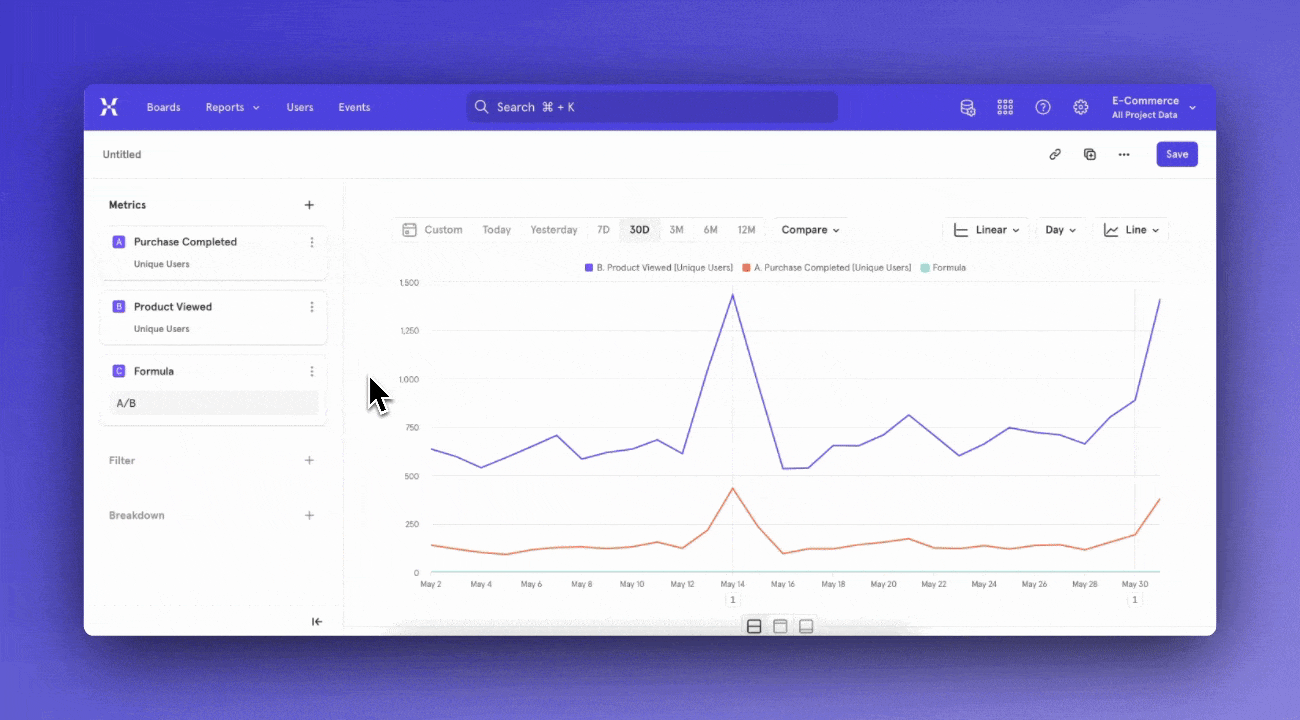Open the apps grid icon
Viewport: 1300px width, 720px height.
1005,107
